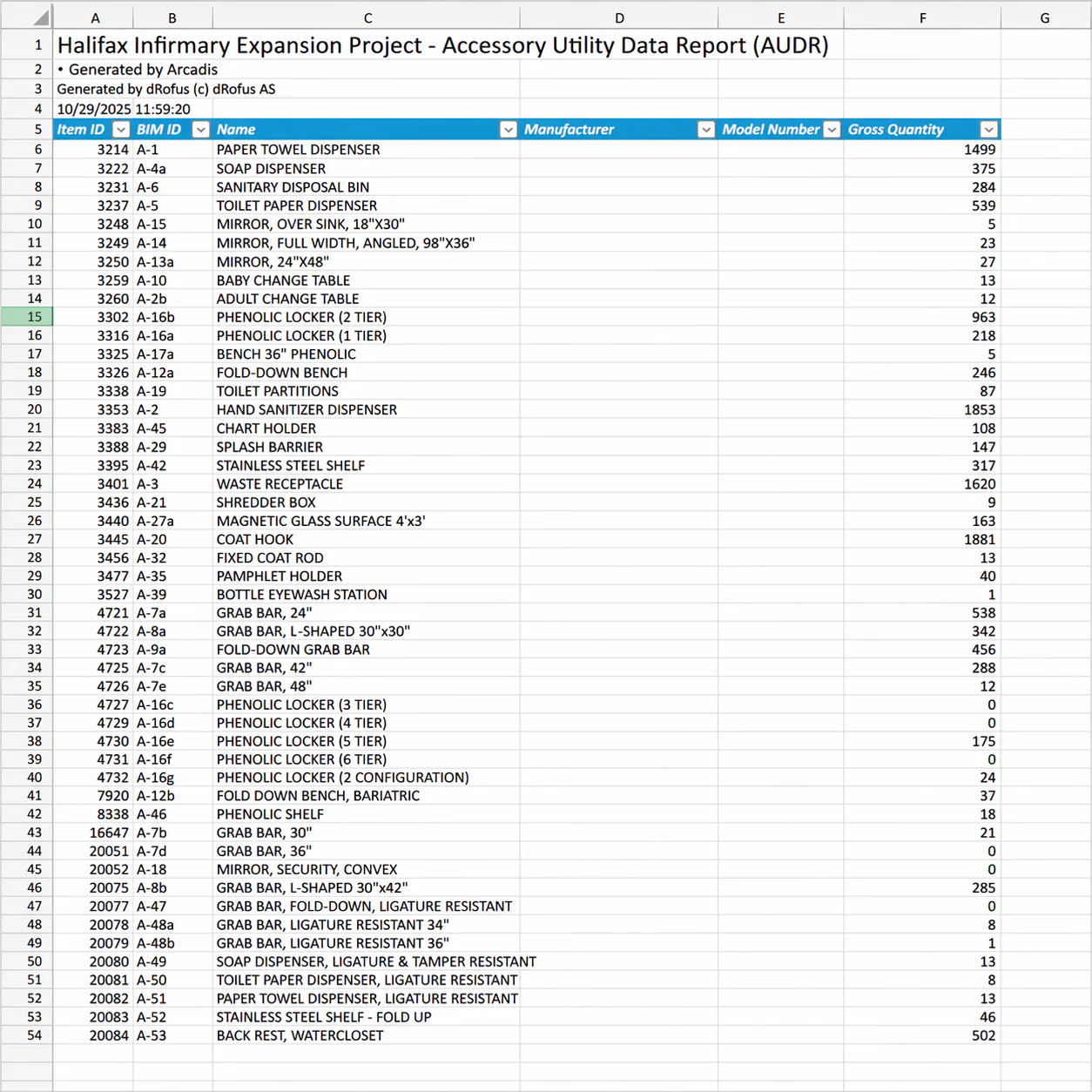The image size is (1092, 1092).
Task: Open the Gross Quantity filter icon
Action: pos(988,129)
